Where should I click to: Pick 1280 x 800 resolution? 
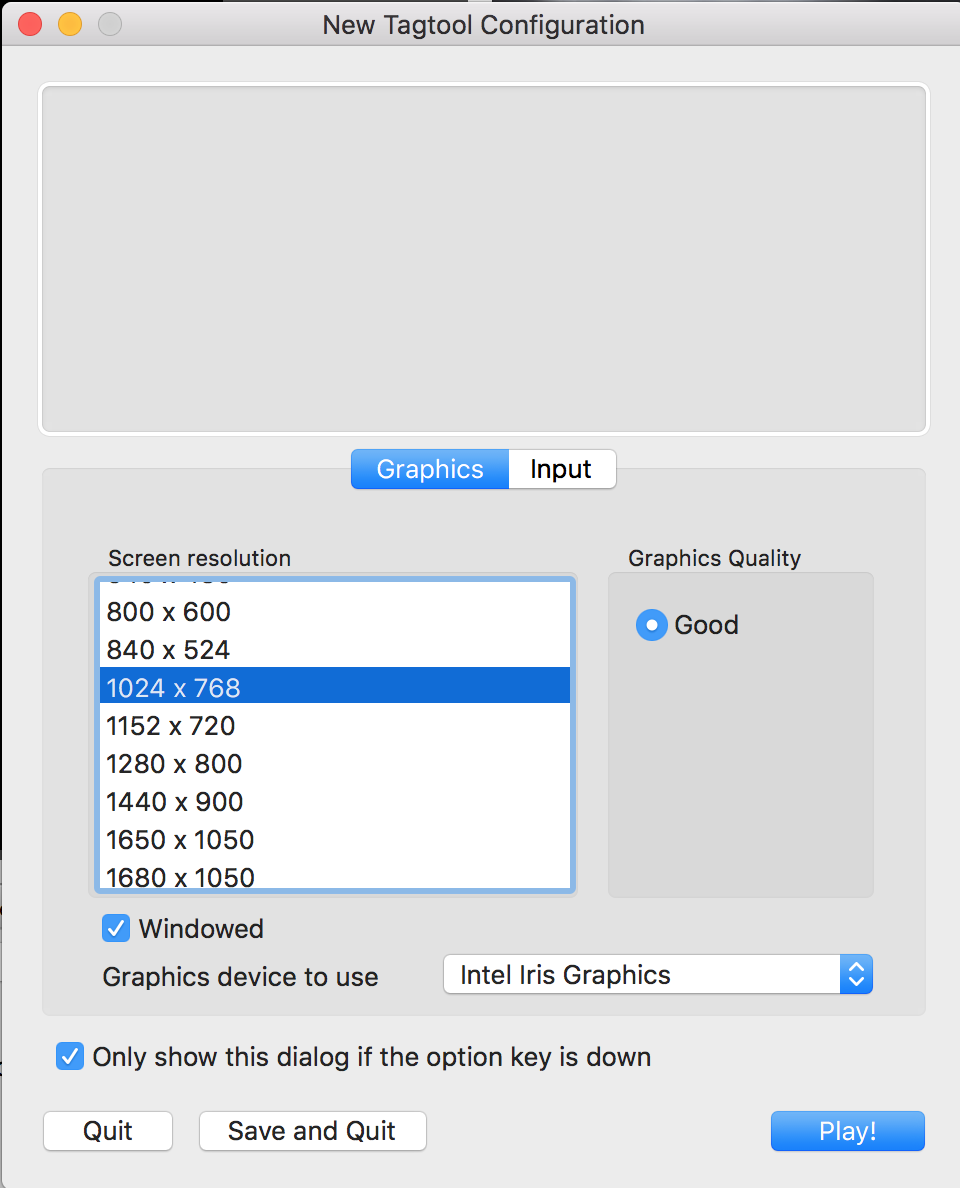click(x=174, y=763)
